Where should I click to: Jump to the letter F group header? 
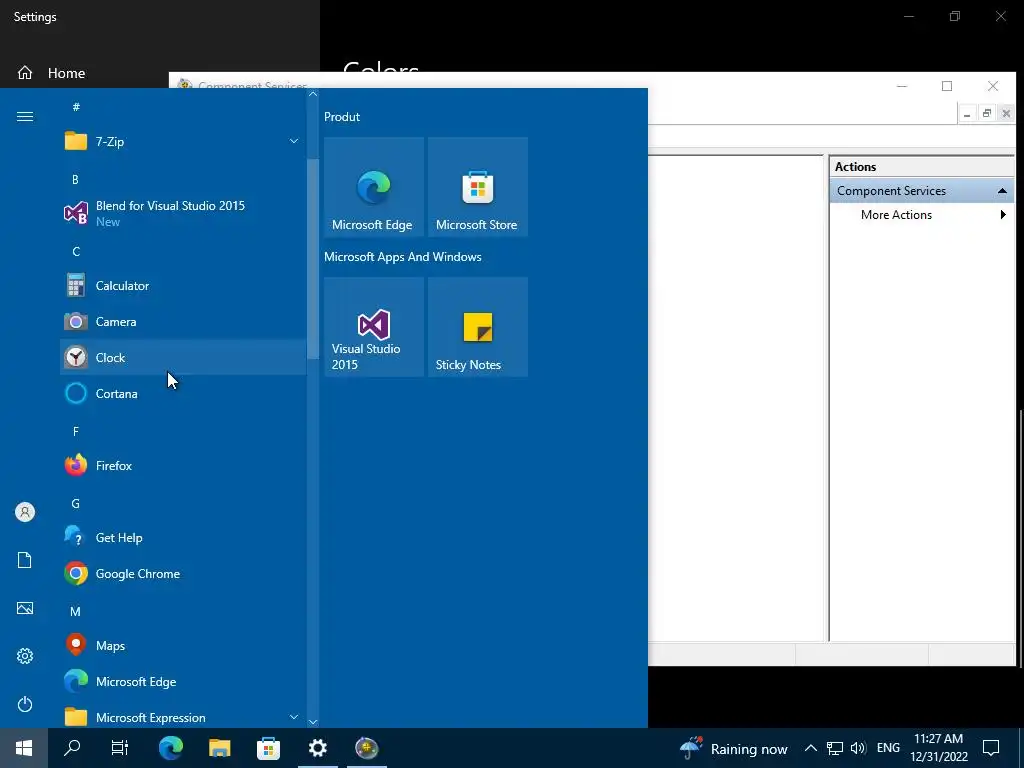pos(76,431)
